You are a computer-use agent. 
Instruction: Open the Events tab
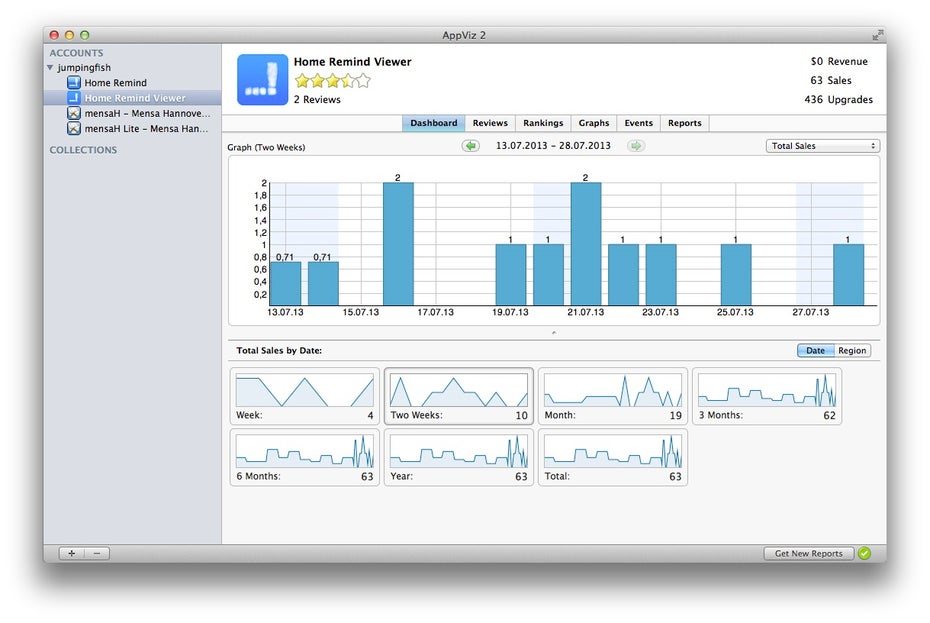pos(638,123)
